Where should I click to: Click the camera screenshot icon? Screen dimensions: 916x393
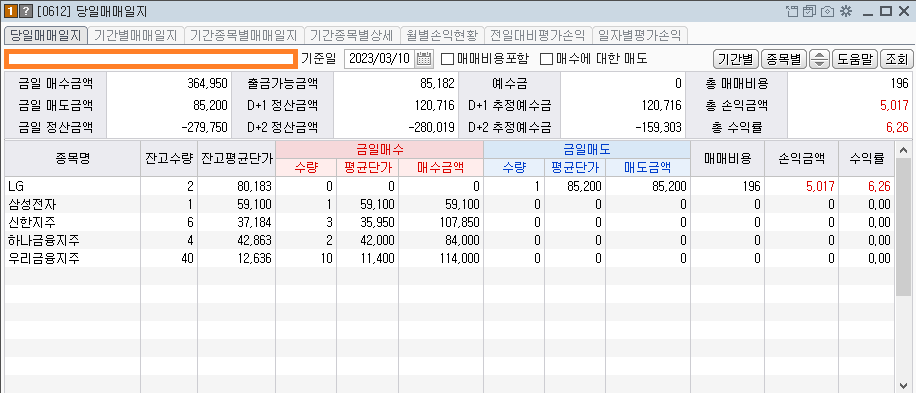[x=827, y=11]
